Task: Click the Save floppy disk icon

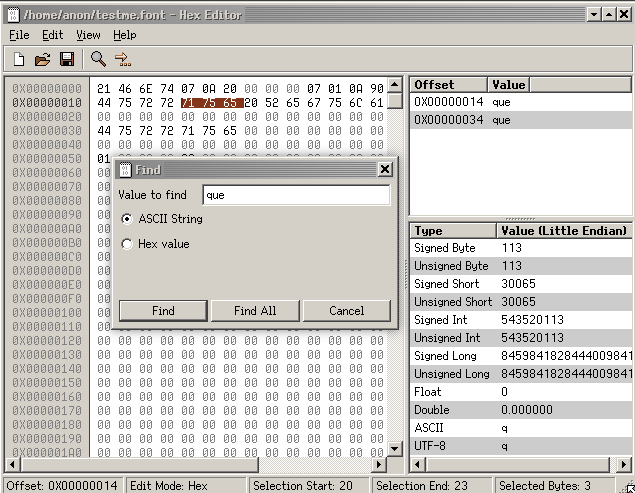Action: coord(66,59)
